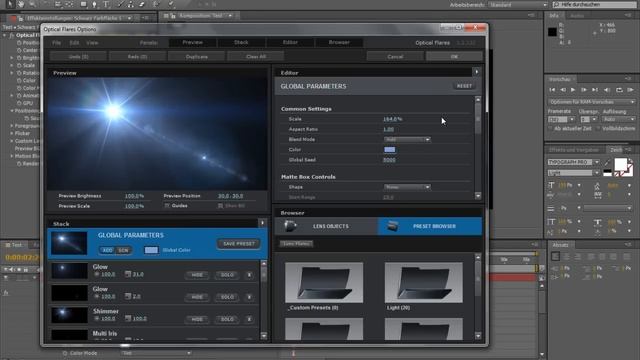
Task: Delete the first Glow element with X
Action: (x=249, y=275)
